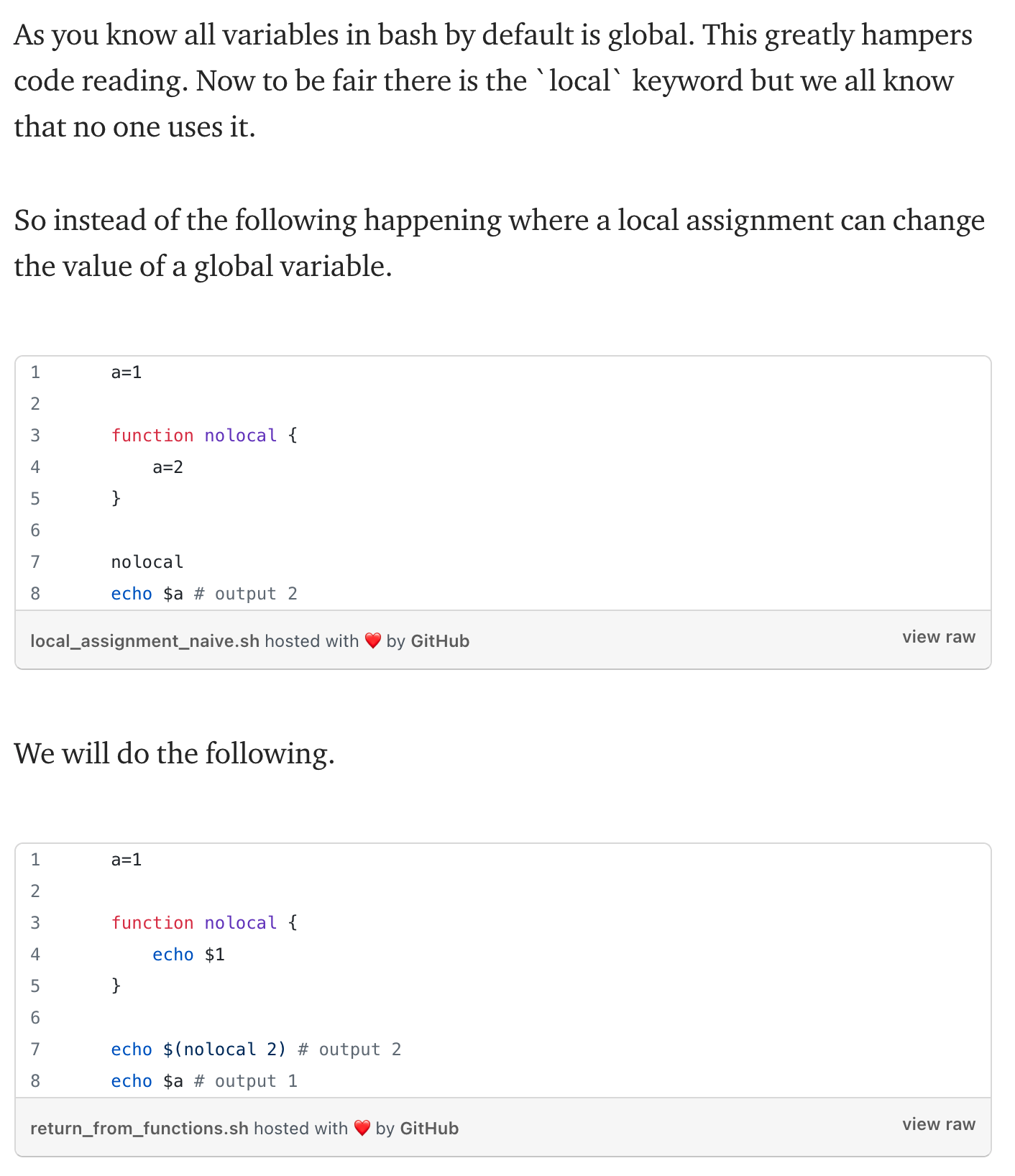Screen dimensions: 1015x1176
Task: Click the '# output 1' comment
Action: 245,1081
